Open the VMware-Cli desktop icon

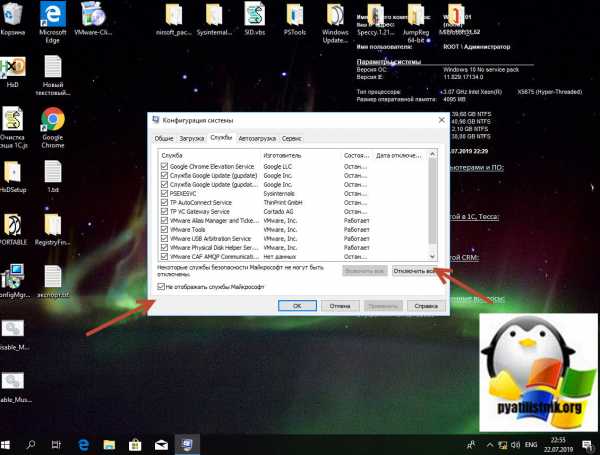coord(93,19)
